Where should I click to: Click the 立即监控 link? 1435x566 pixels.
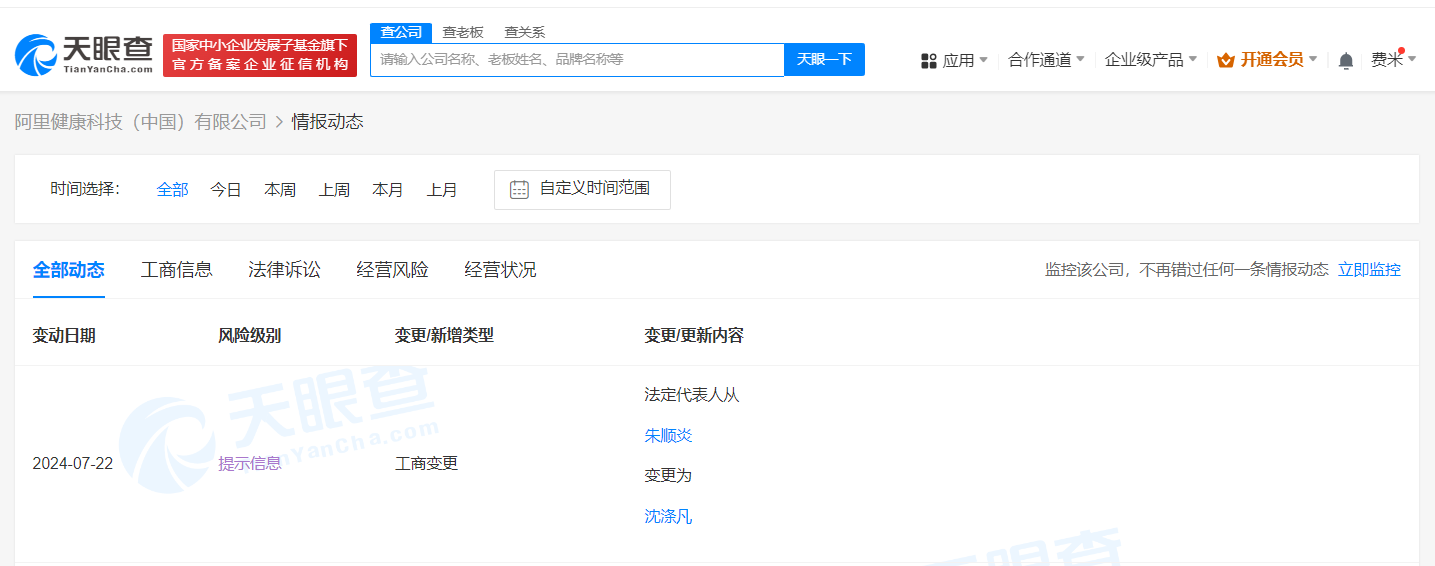point(1369,269)
